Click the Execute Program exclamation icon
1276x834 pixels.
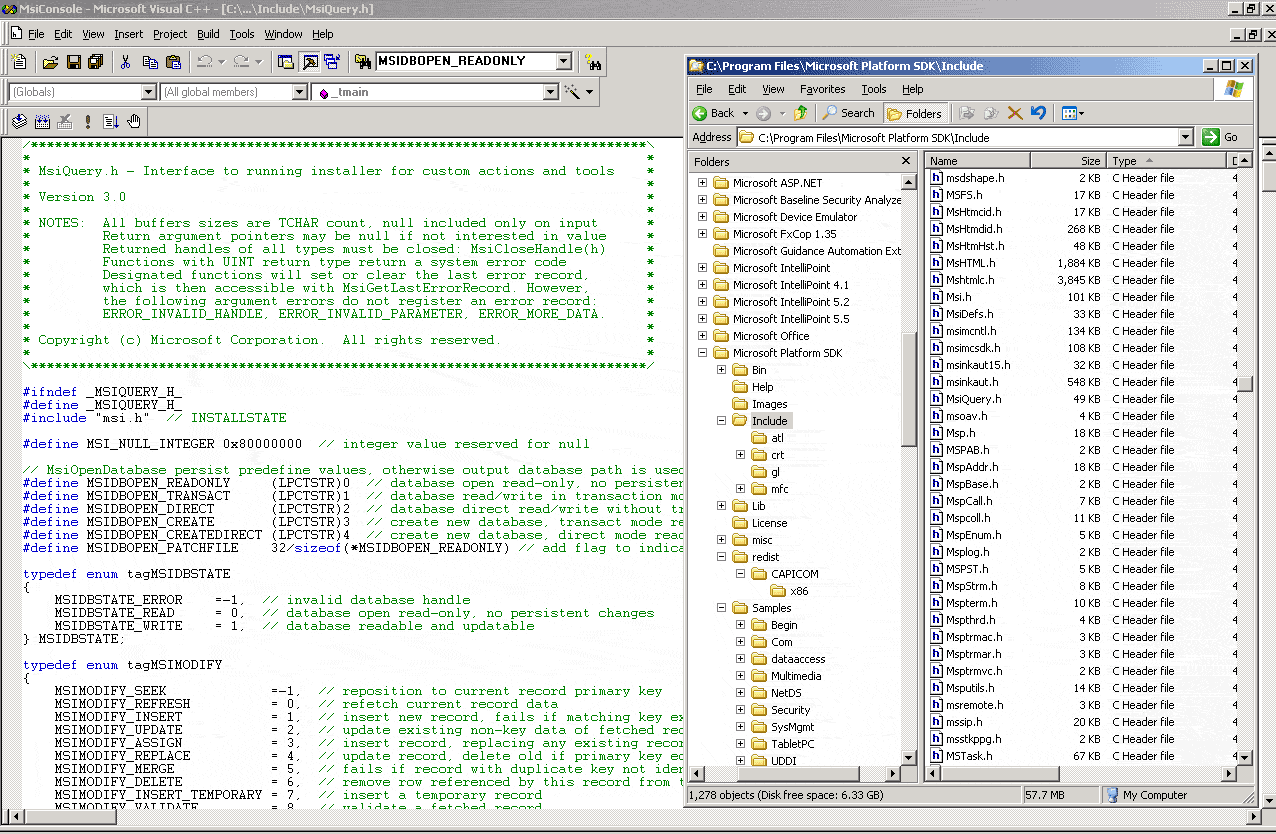click(88, 122)
